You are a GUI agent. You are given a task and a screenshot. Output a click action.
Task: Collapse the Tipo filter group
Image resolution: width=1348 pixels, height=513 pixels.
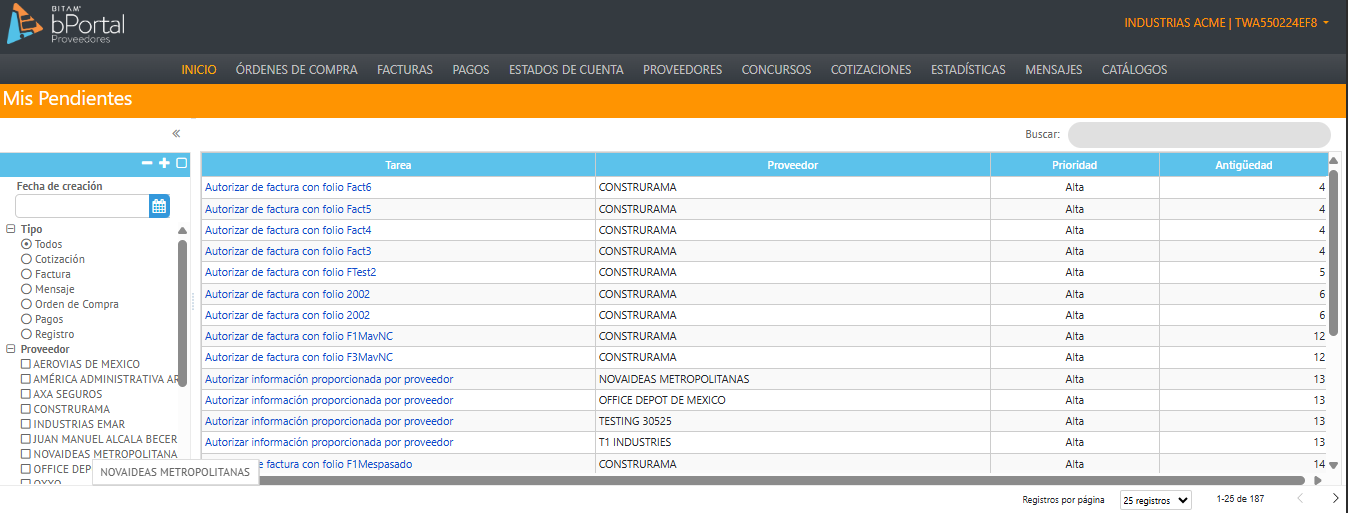coord(10,229)
